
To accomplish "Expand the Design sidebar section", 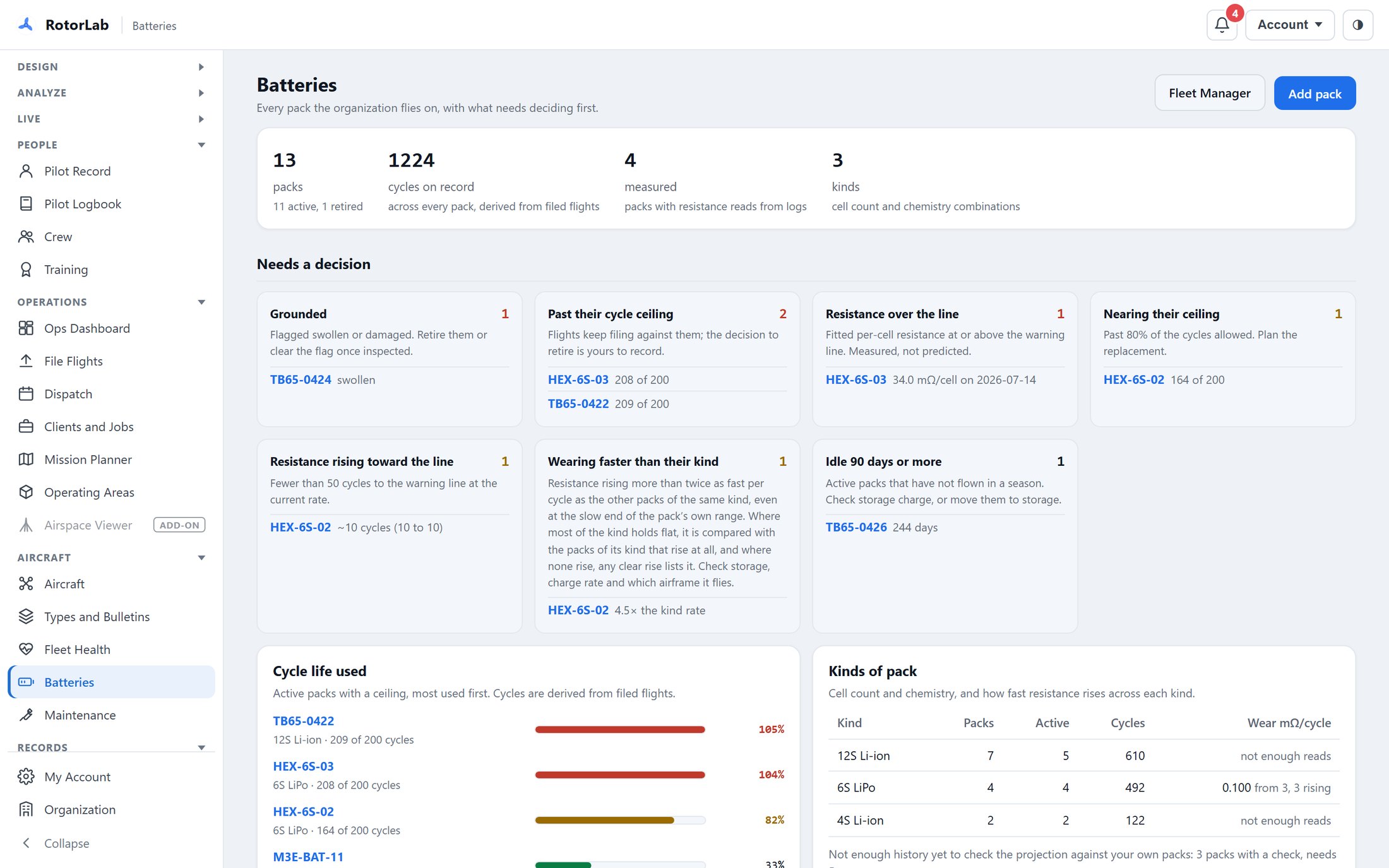I will tap(111, 67).
